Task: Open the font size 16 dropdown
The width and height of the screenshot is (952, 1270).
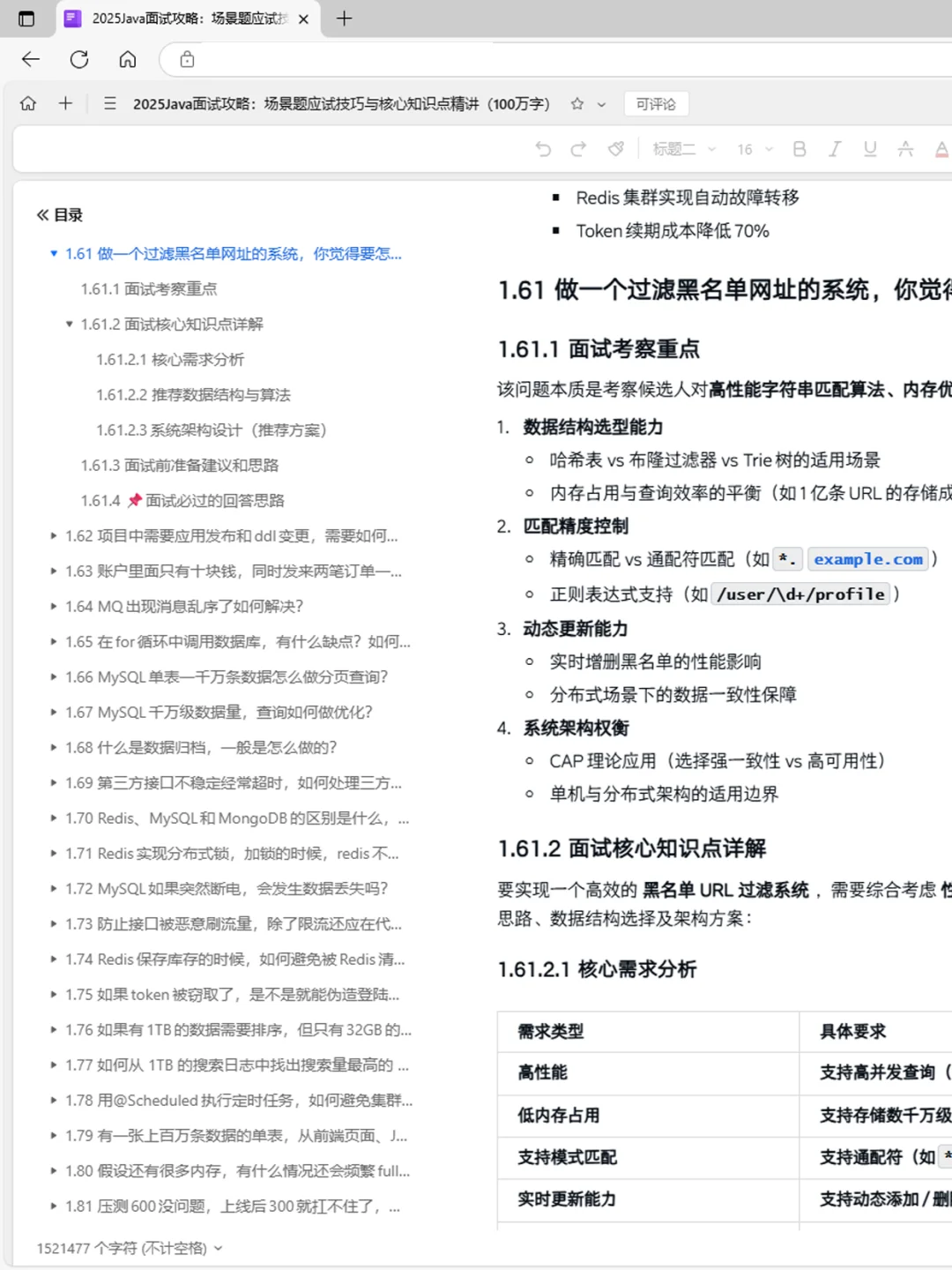Action: tap(755, 149)
